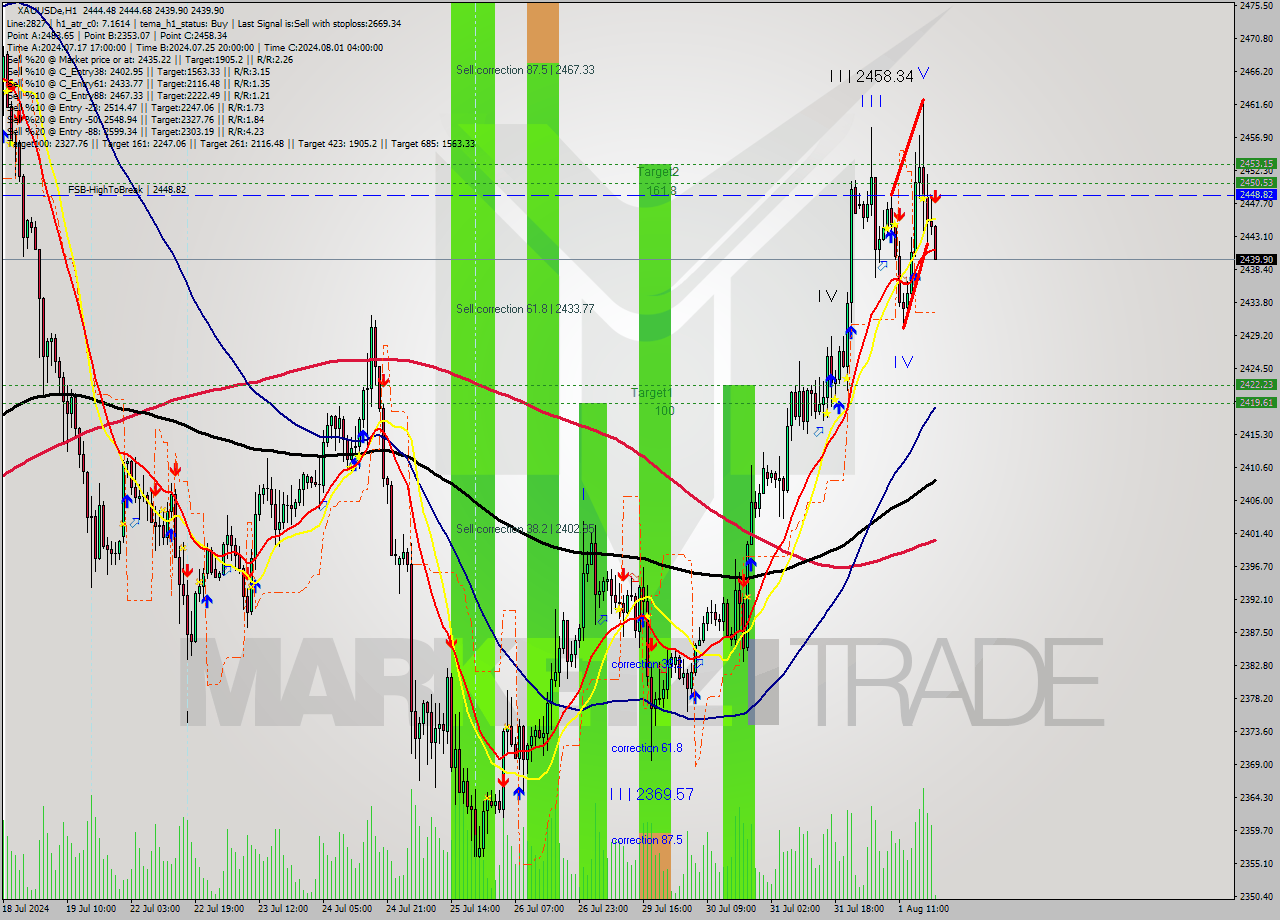Screen dimensions: 1280x920
Task: Click the 'Sell correction 61.8 | 2433.77' label
Action: (525, 309)
